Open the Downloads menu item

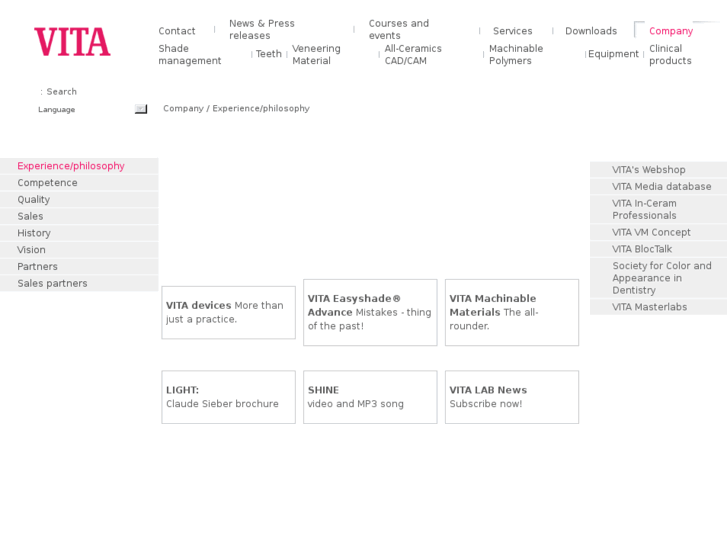[x=590, y=31]
